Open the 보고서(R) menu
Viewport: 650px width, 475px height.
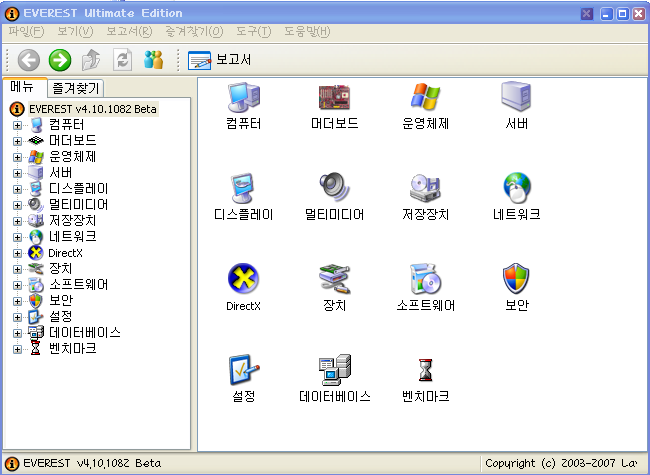129,32
